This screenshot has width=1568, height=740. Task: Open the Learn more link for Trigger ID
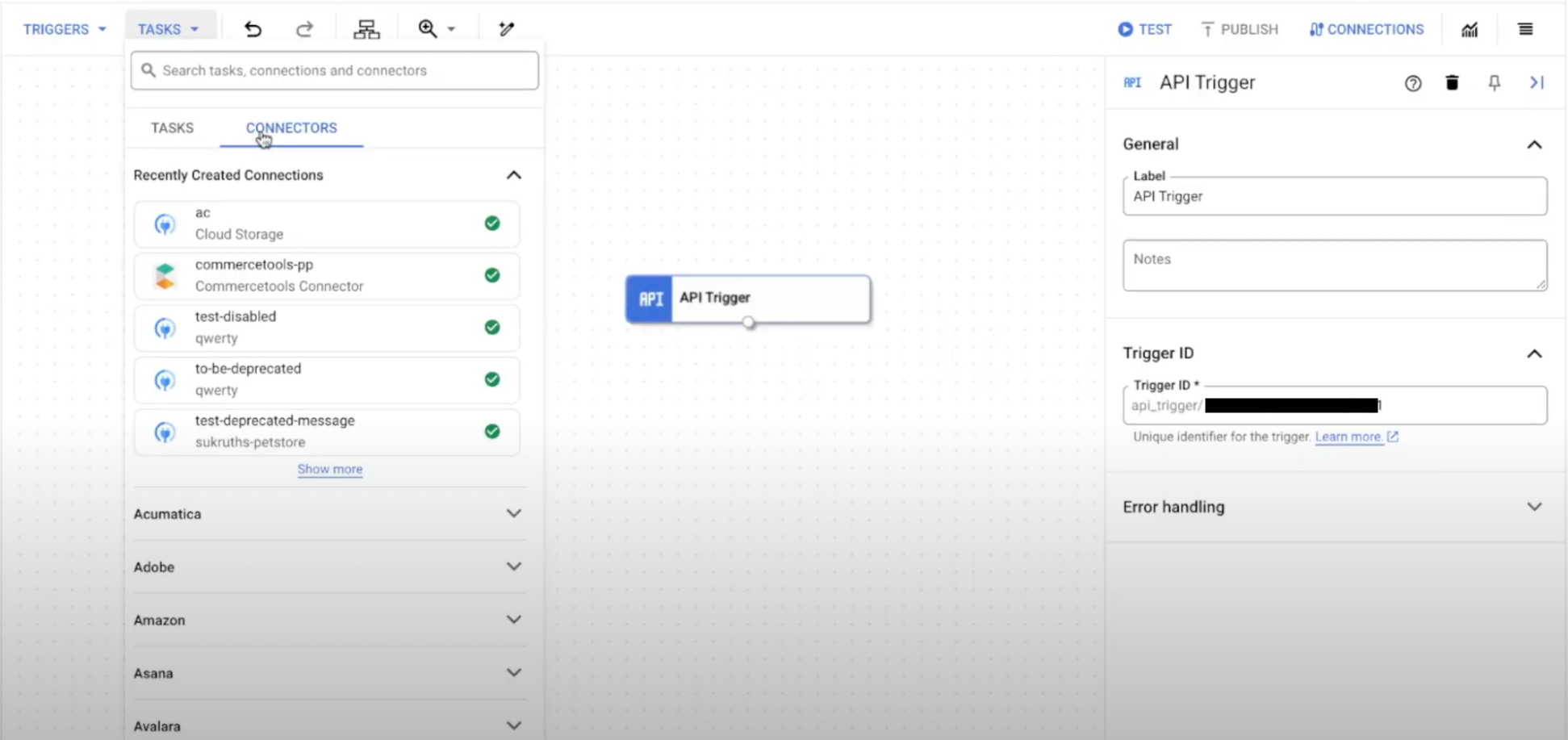[x=1348, y=437]
